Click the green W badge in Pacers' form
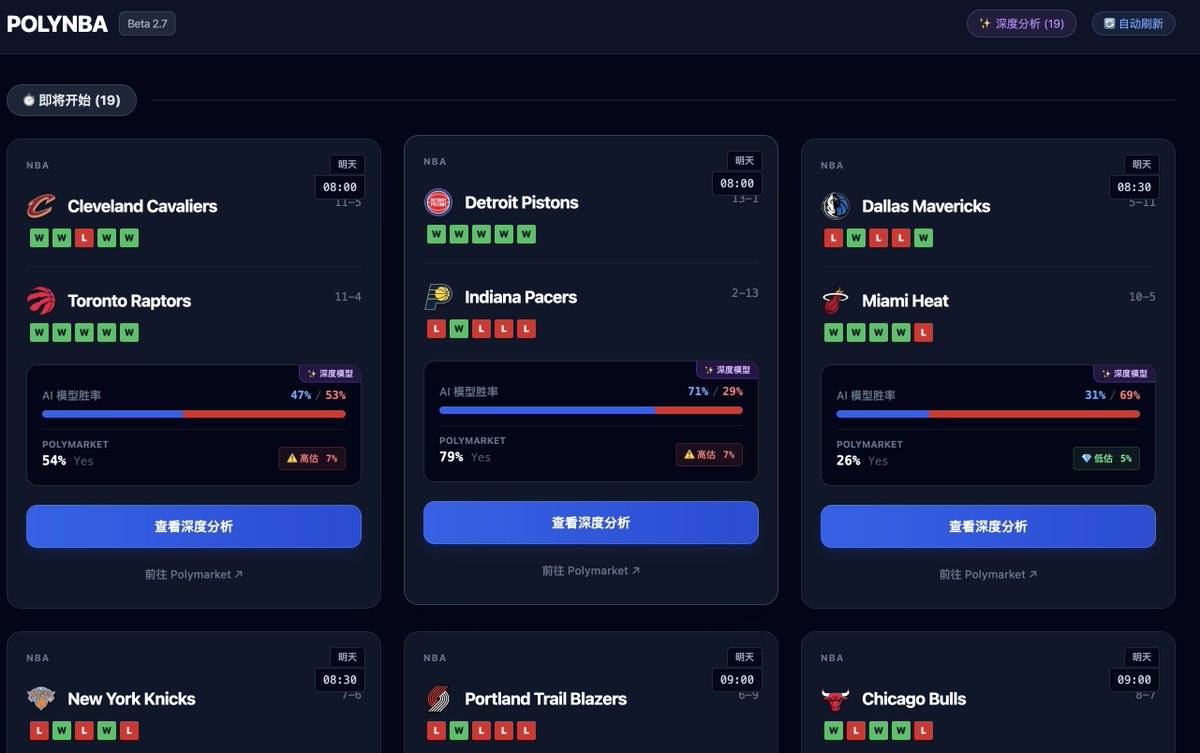1200x753 pixels. tap(459, 328)
